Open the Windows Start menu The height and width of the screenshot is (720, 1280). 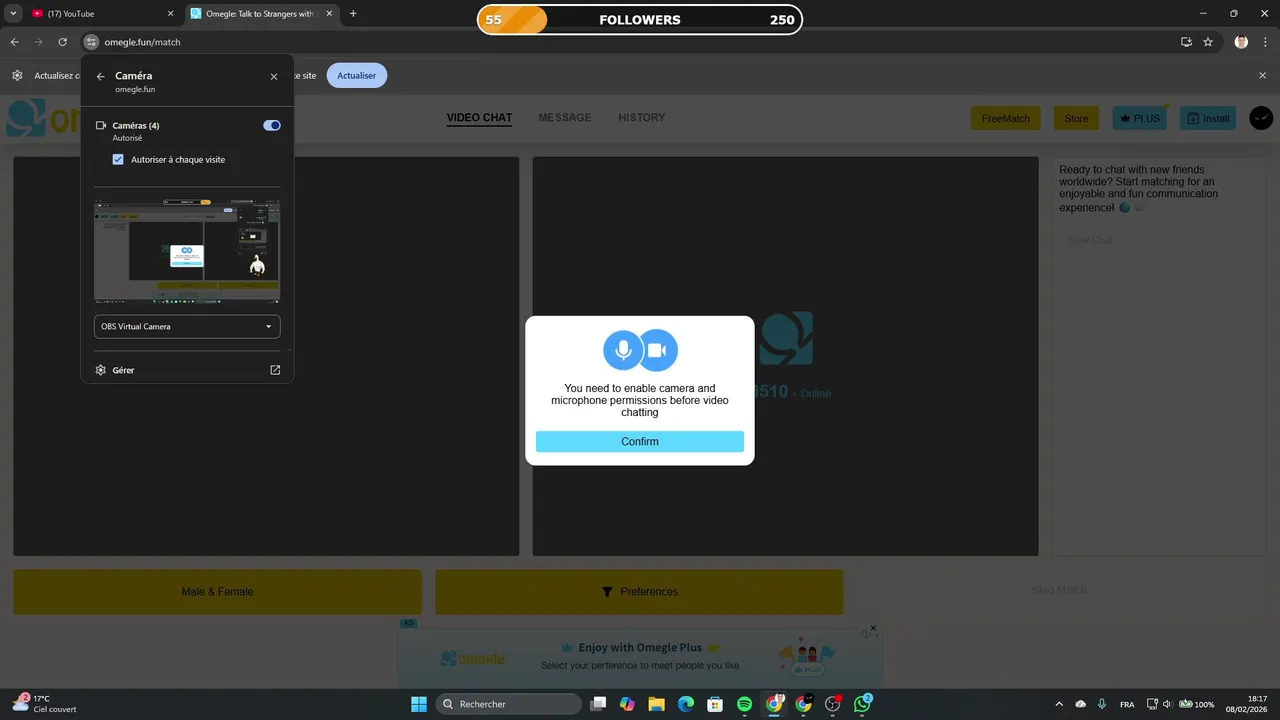pyautogui.click(x=419, y=704)
